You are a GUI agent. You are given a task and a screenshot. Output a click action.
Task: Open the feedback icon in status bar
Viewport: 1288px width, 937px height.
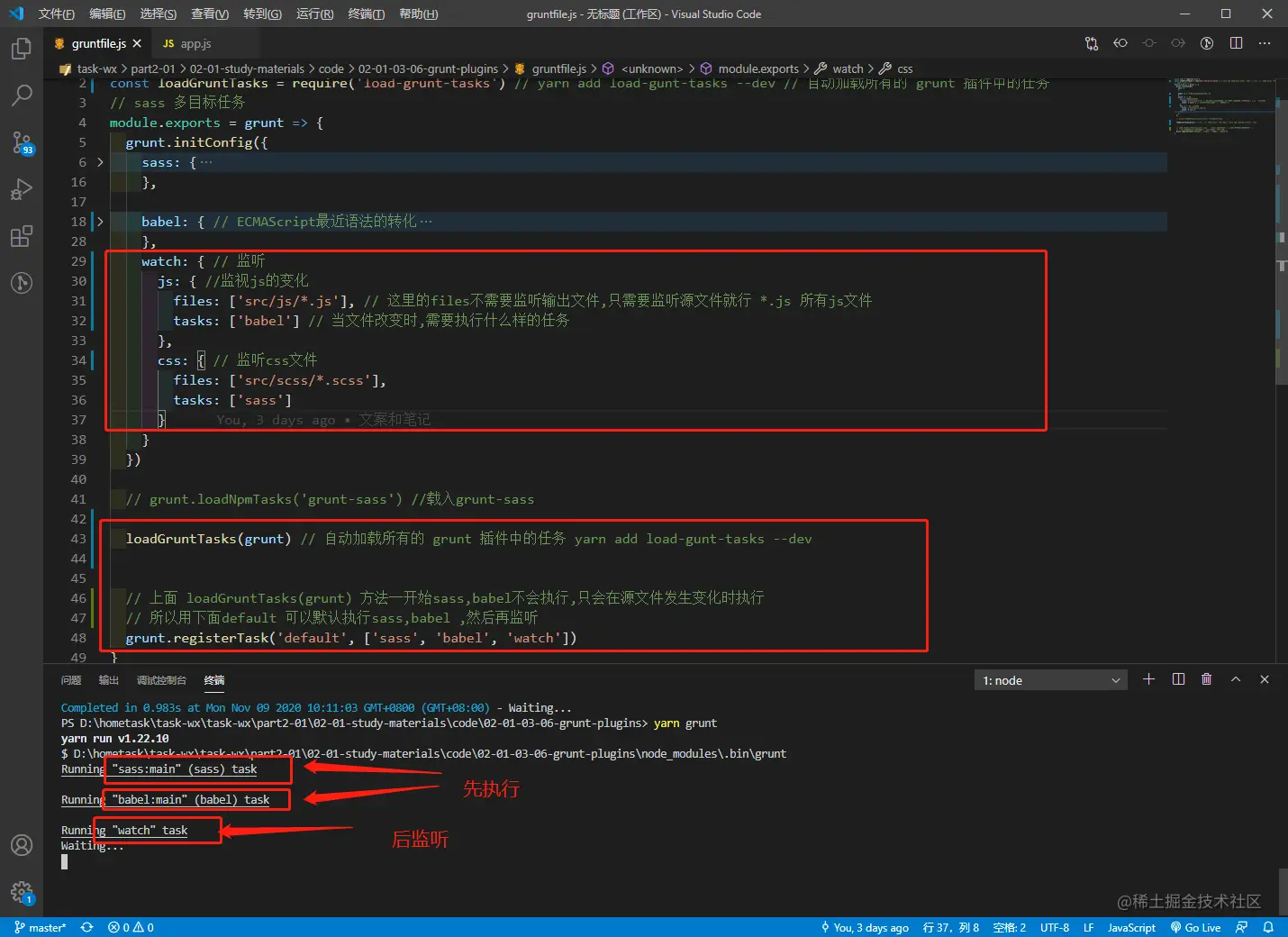(x=1242, y=927)
